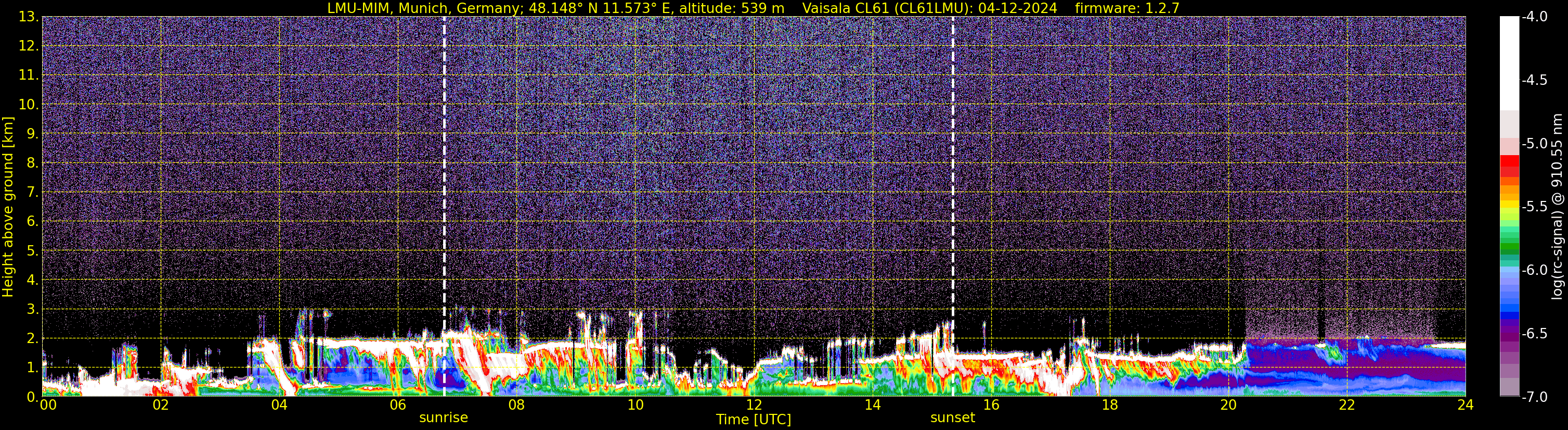The width and height of the screenshot is (1568, 430).
Task: Click the 'sunrise' label below the time axis
Action: (x=444, y=418)
